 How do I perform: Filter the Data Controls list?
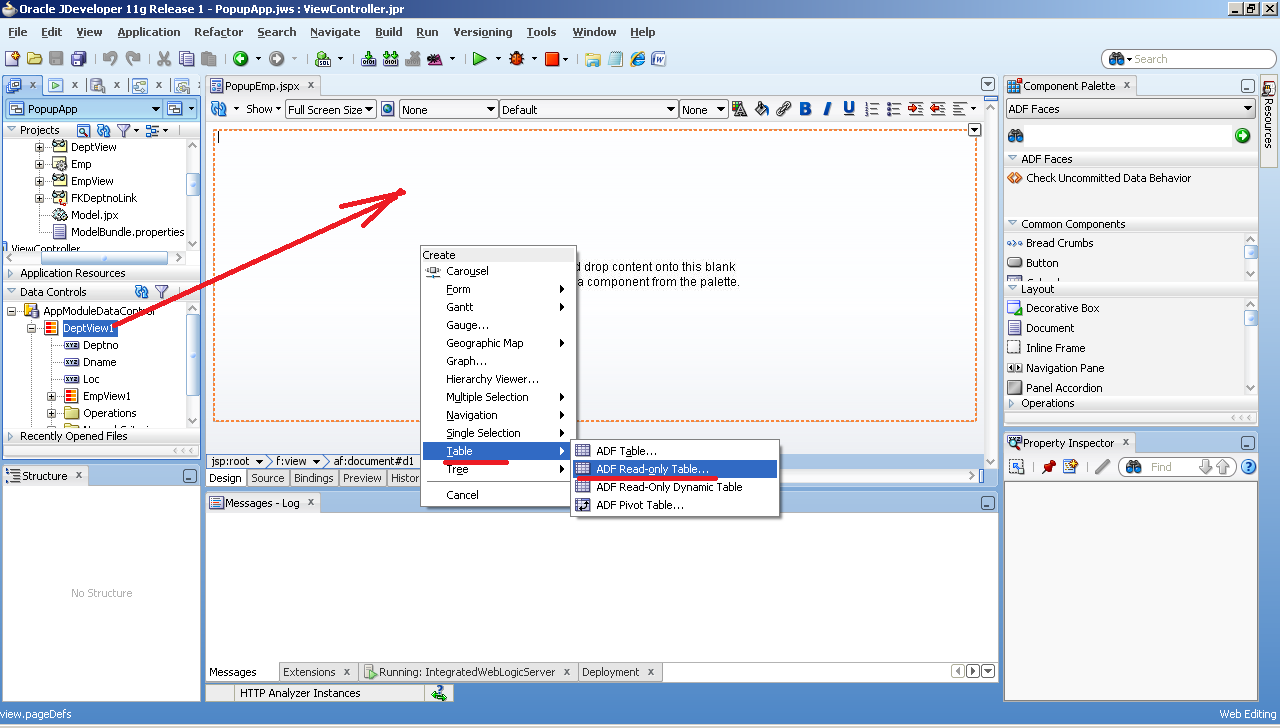[161, 291]
